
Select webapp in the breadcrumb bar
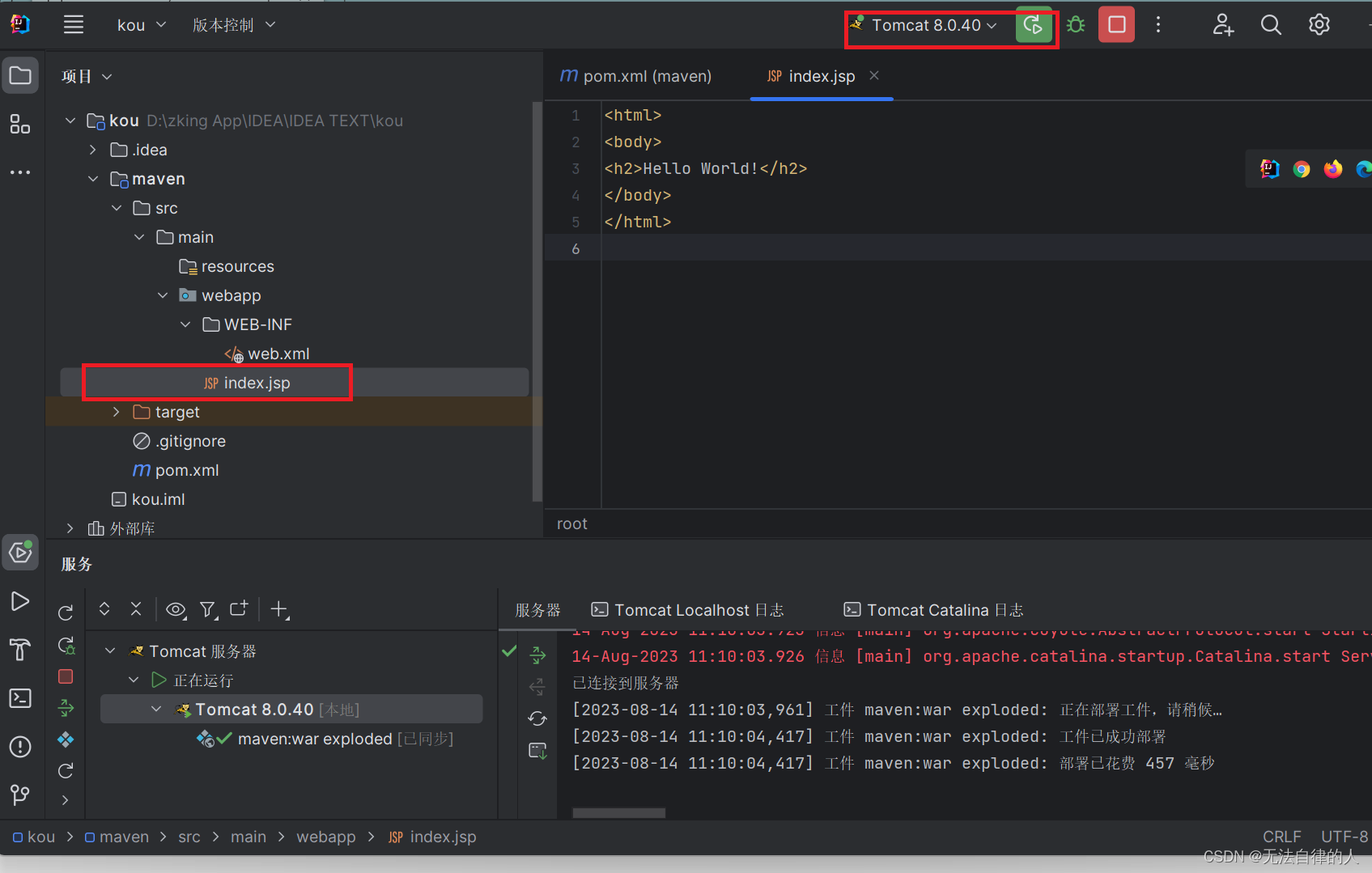[326, 837]
